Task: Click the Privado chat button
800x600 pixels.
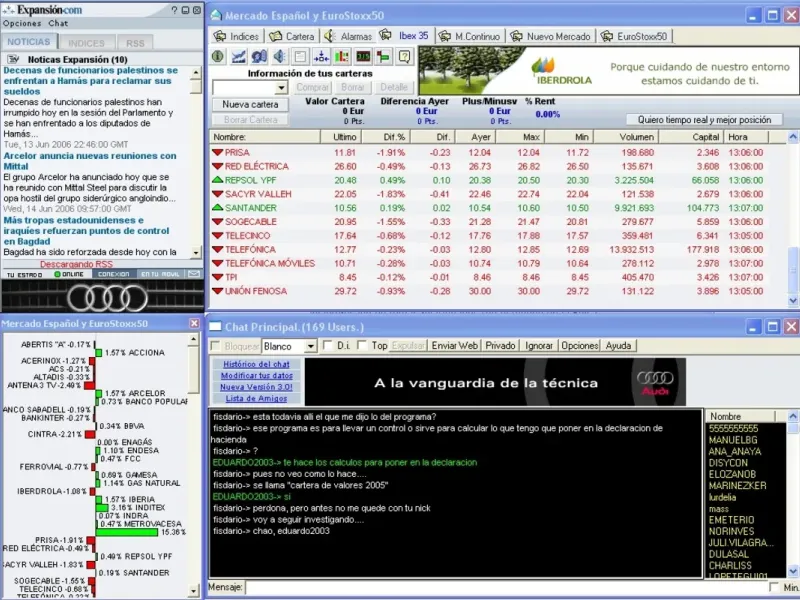Action: tap(500, 345)
